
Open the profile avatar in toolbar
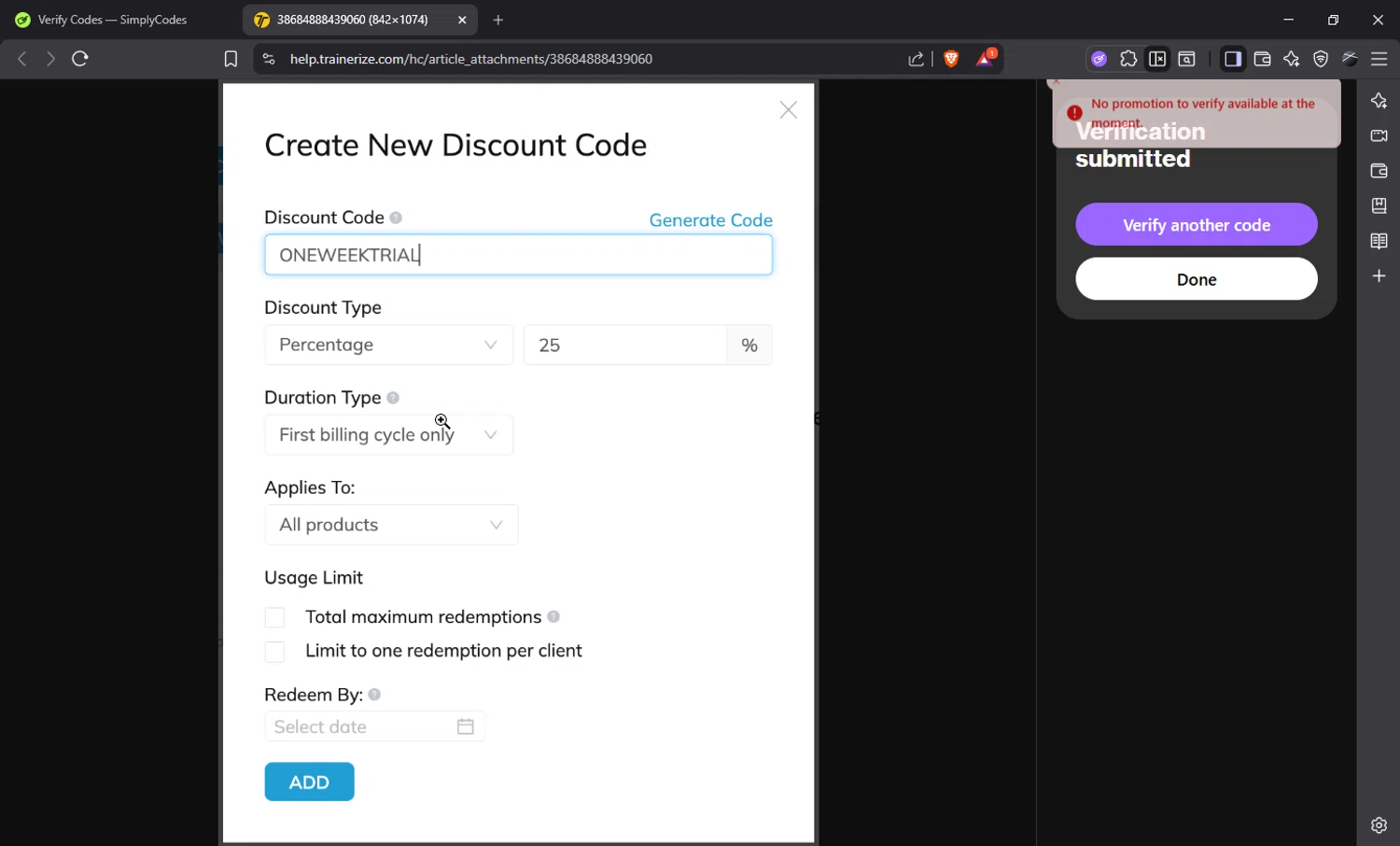(x=1350, y=59)
